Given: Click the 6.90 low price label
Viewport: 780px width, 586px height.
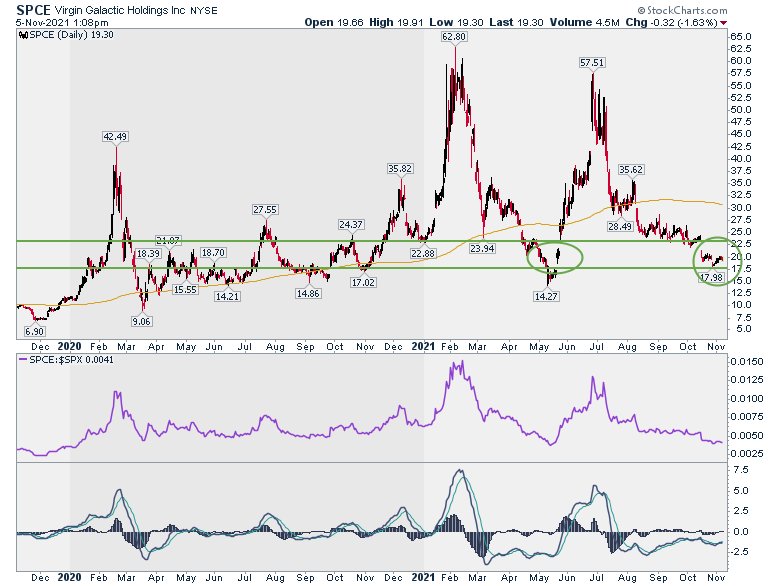Looking at the screenshot, I should (x=34, y=331).
